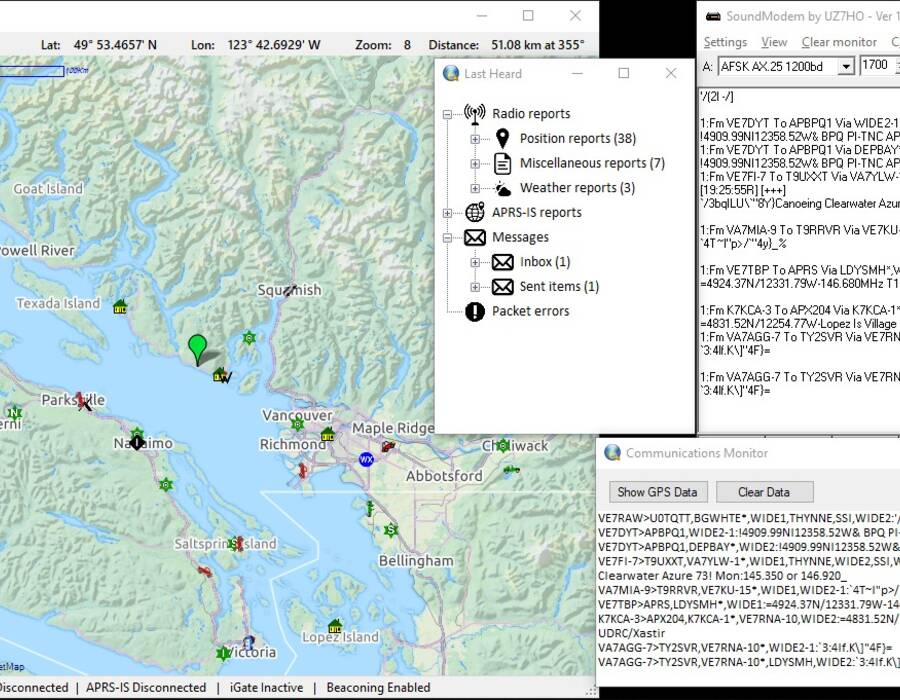Click the Position reports pin icon
Image resolution: width=900 pixels, height=700 pixels.
[502, 138]
